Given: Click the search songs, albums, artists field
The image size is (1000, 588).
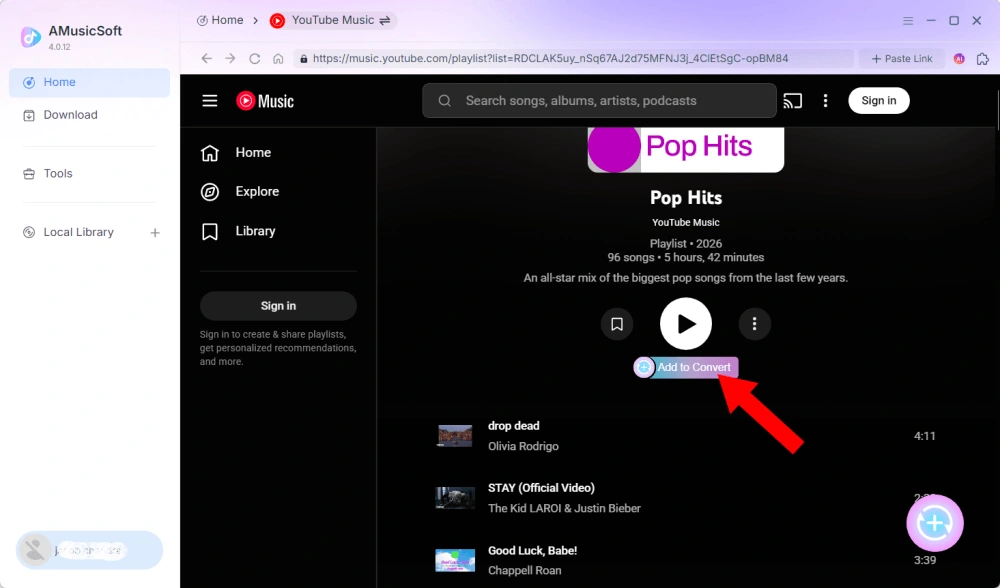Looking at the screenshot, I should click(x=599, y=101).
